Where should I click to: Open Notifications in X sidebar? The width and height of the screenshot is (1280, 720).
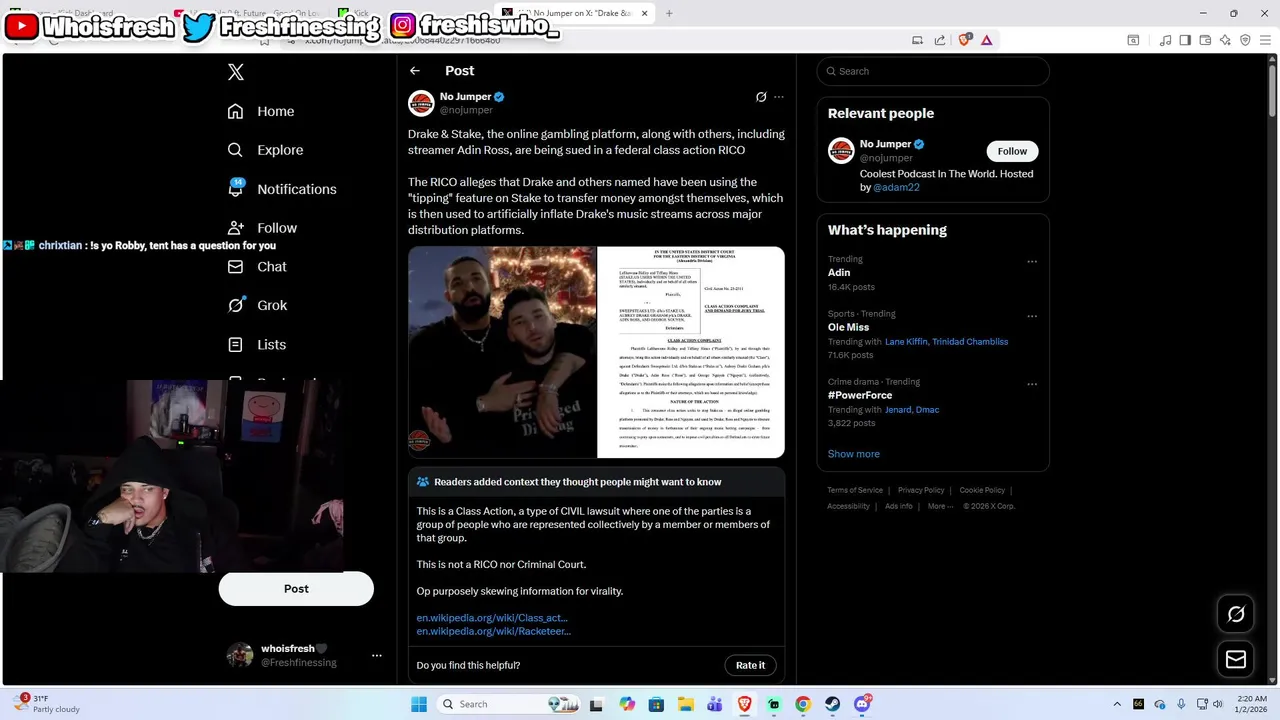coord(282,189)
